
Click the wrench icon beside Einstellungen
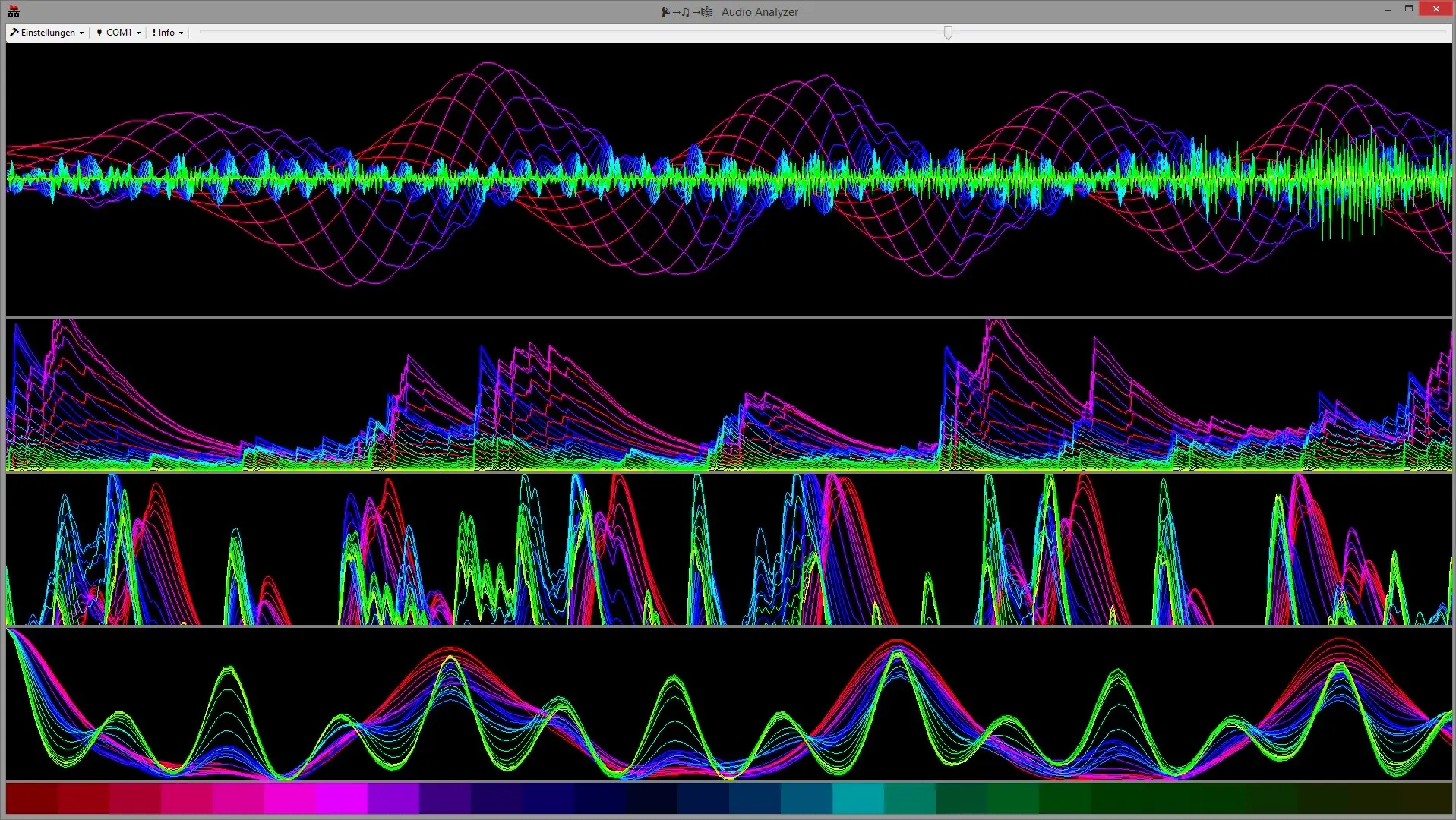(15, 32)
